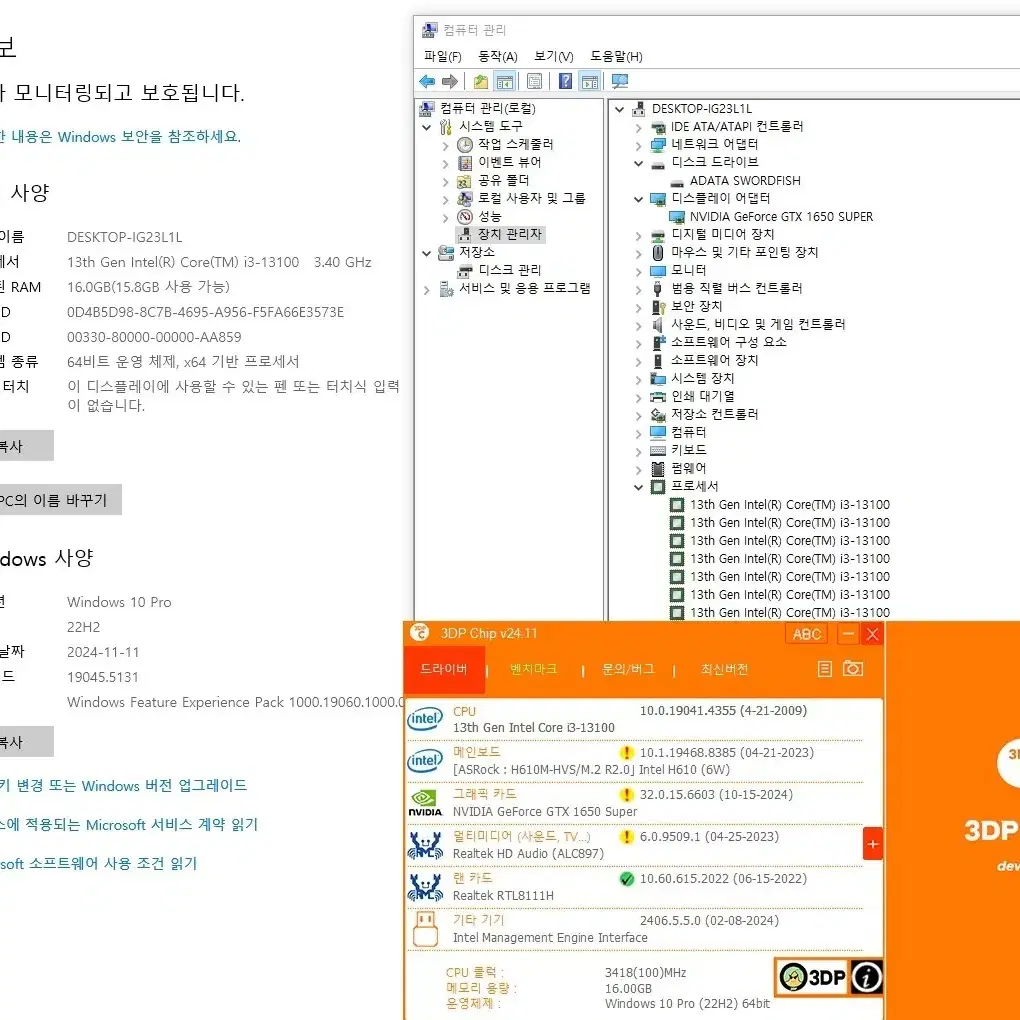Expand the 서비스 및 응용 프로그램 node
The height and width of the screenshot is (1020, 1020).
tap(427, 289)
